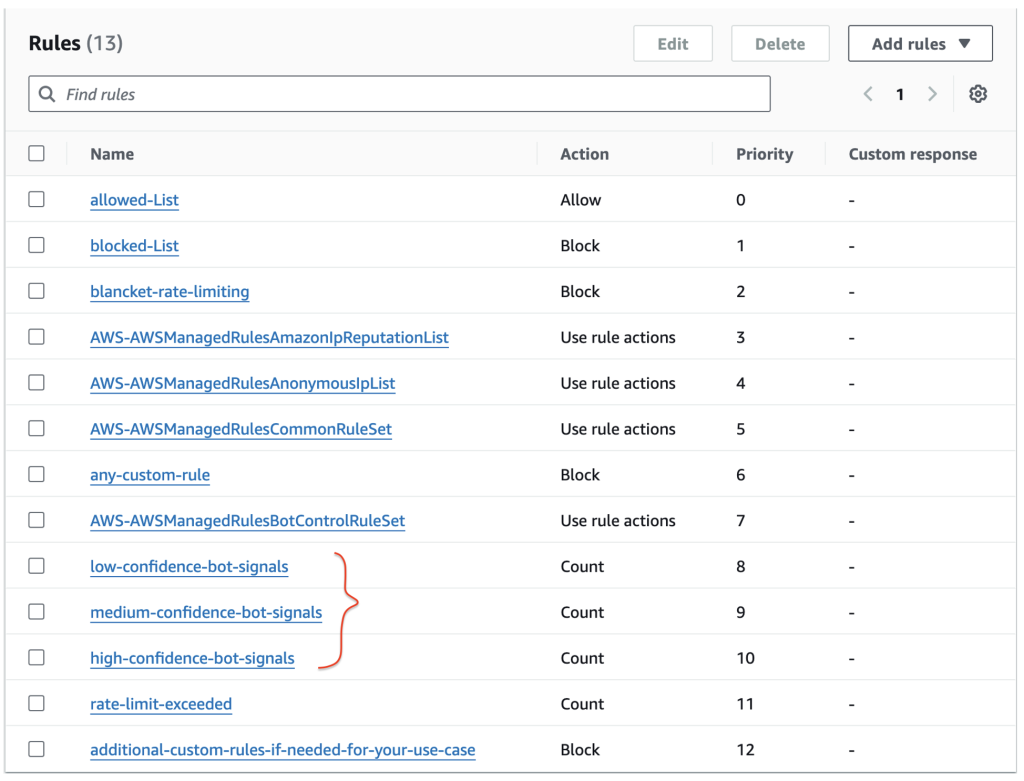Click the previous page chevron
The height and width of the screenshot is (781, 1024).
tap(868, 93)
